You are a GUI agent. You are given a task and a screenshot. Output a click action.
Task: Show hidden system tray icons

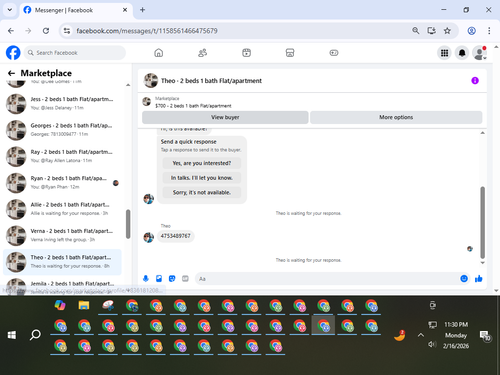click(421, 335)
